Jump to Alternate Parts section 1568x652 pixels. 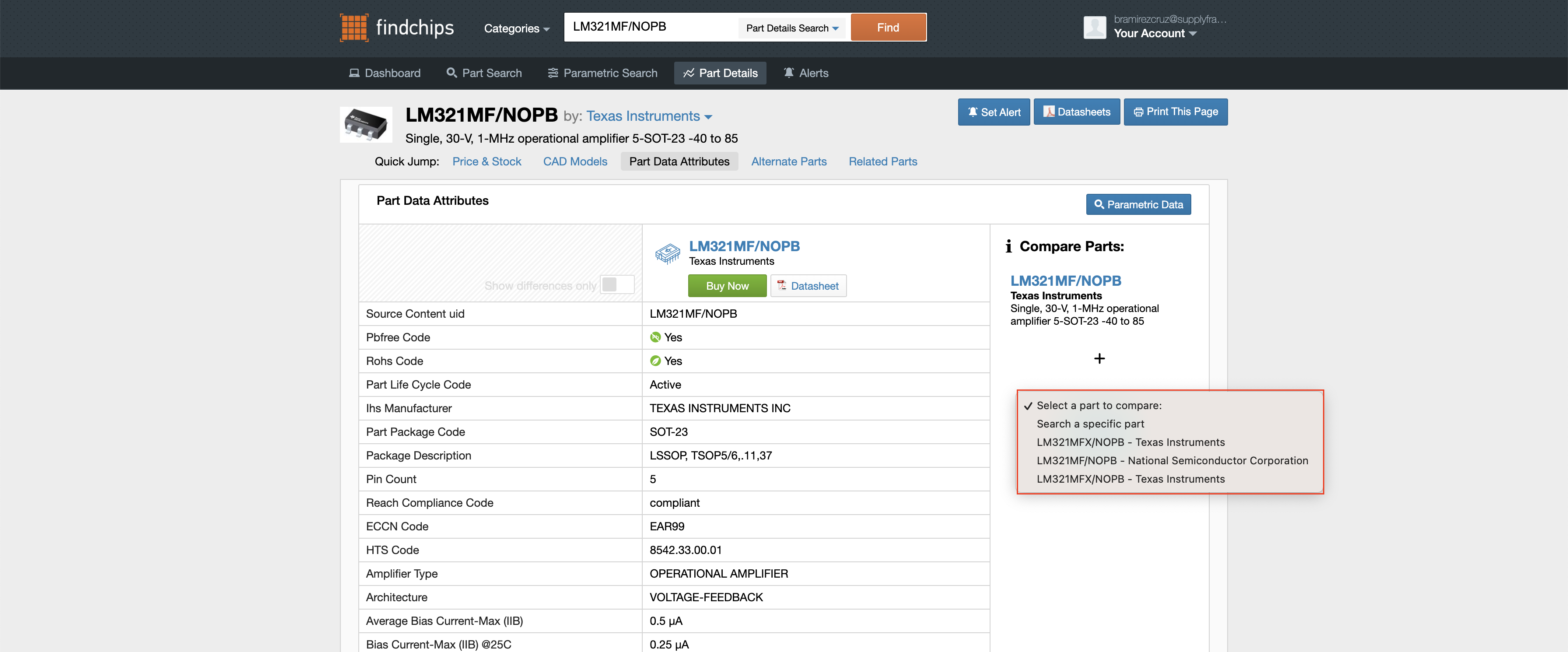pos(788,161)
